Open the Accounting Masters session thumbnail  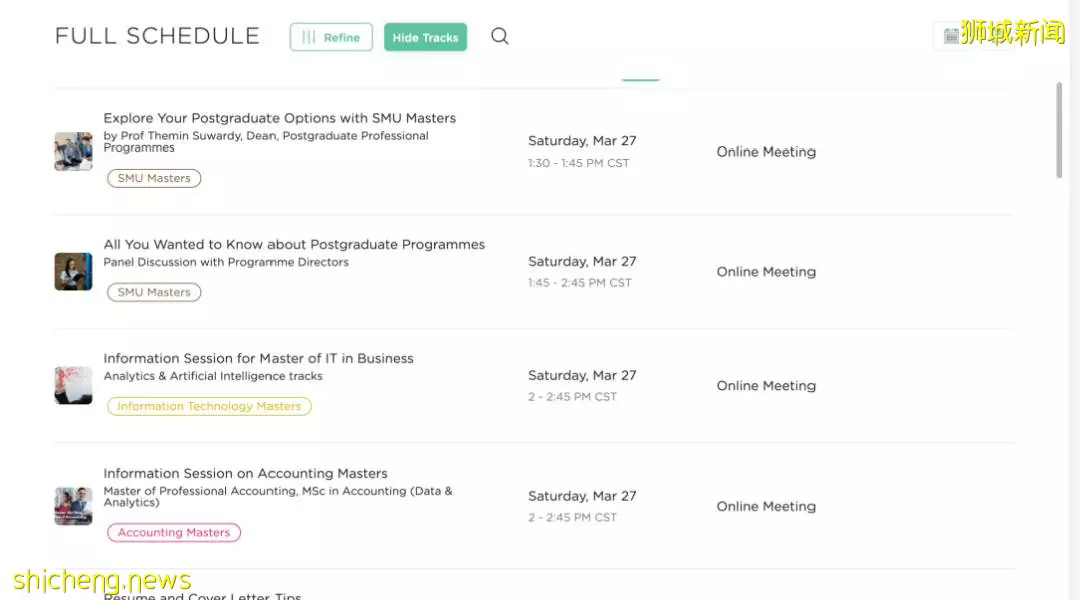[x=74, y=506]
